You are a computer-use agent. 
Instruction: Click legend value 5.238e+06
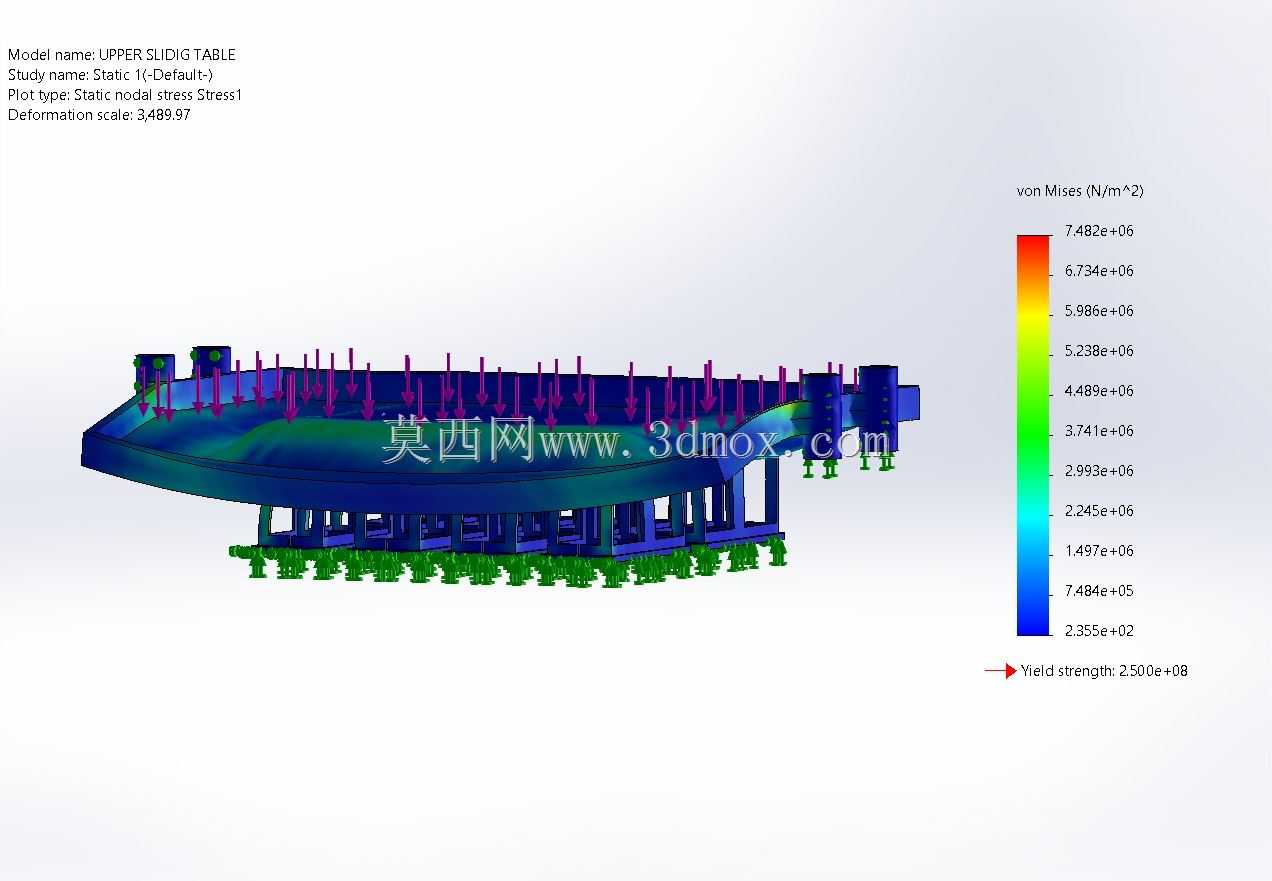coord(1099,351)
